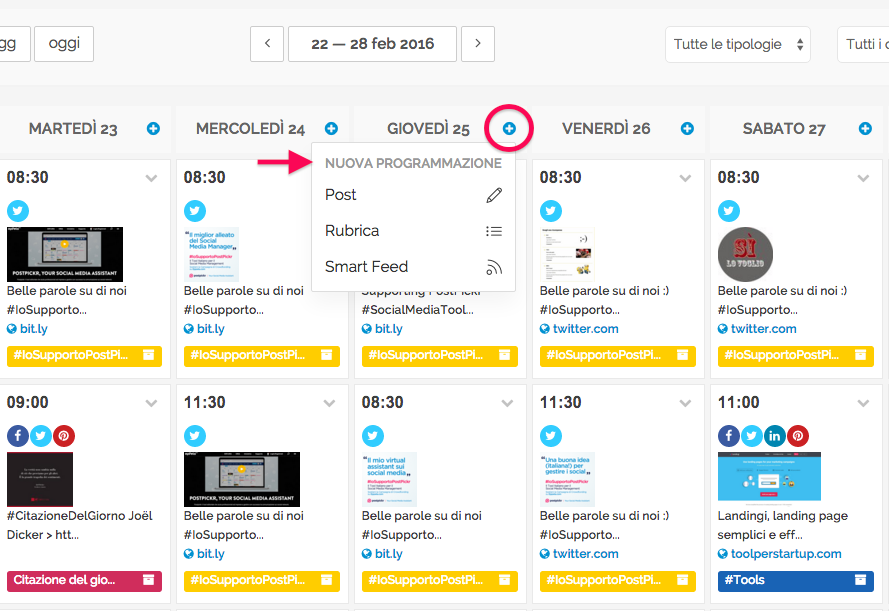889x611 pixels.
Task: Expand the Venerdì 08:30 post options chevron
Action: pos(685,178)
